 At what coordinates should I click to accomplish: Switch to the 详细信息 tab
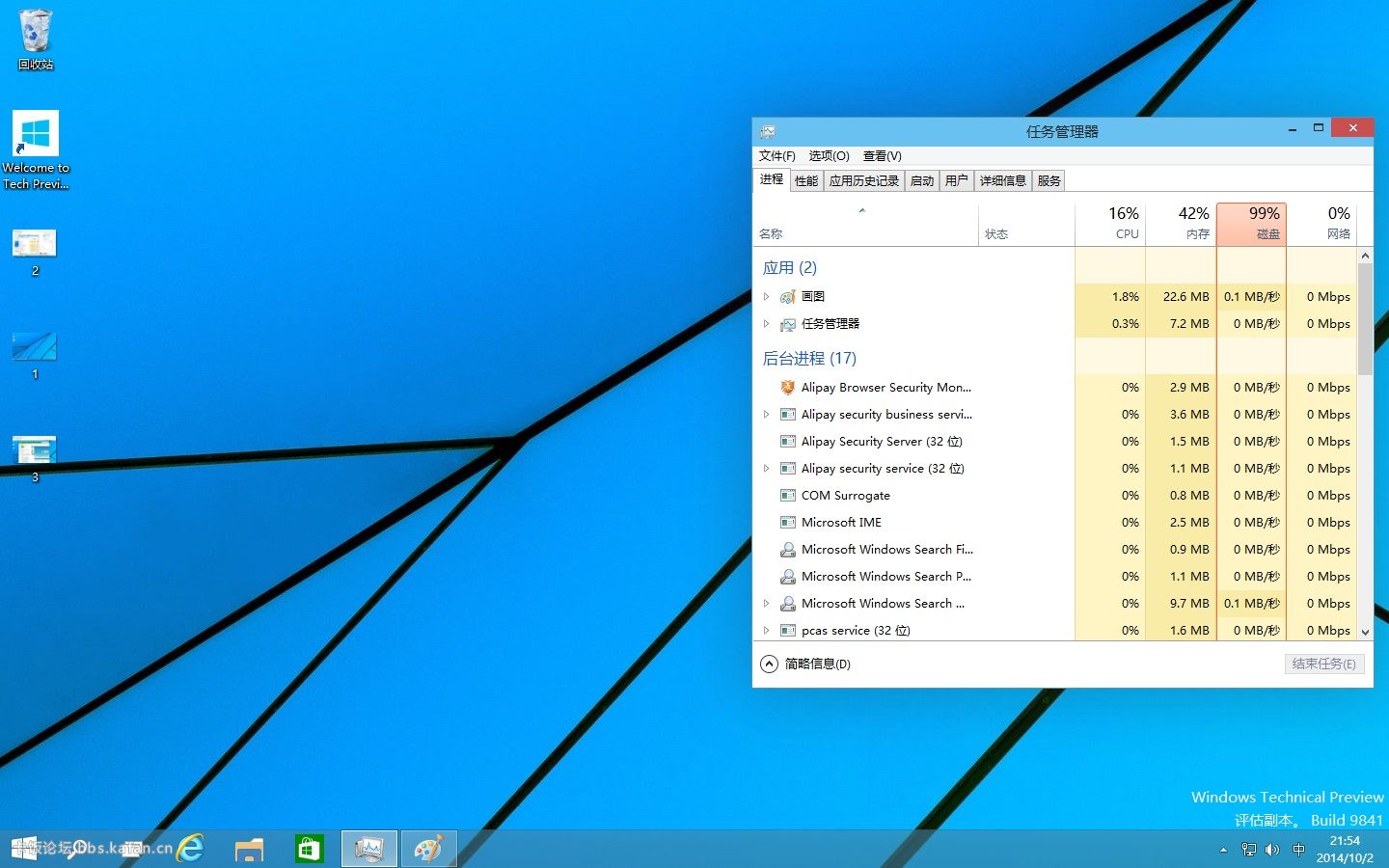click(1003, 180)
